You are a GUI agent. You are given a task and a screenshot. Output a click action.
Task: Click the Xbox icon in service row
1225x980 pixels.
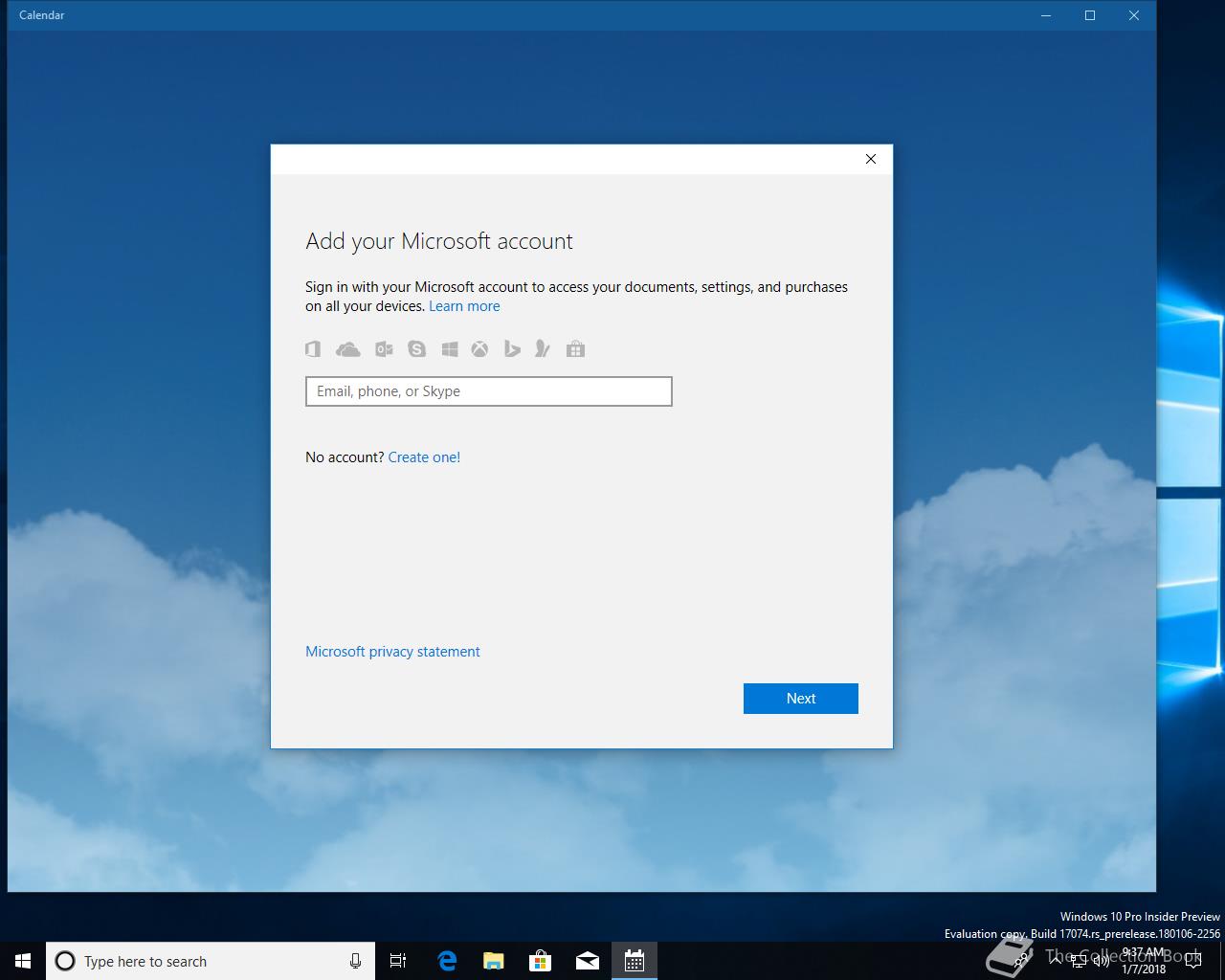[x=479, y=349]
